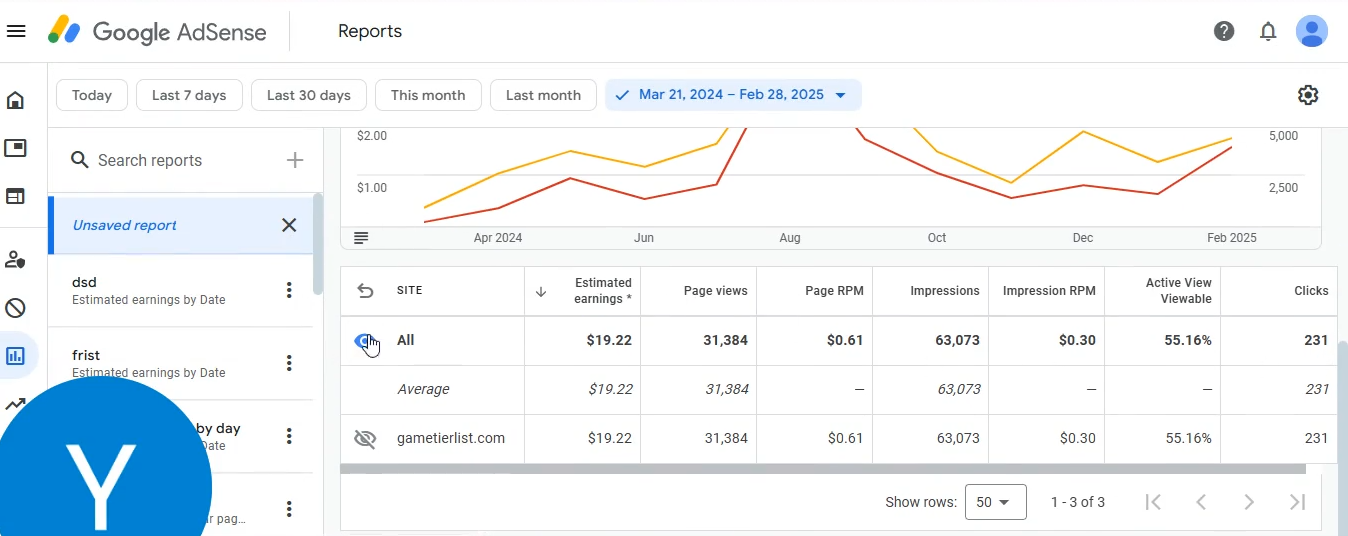Click the Reports page title
1348x536 pixels.
point(370,31)
